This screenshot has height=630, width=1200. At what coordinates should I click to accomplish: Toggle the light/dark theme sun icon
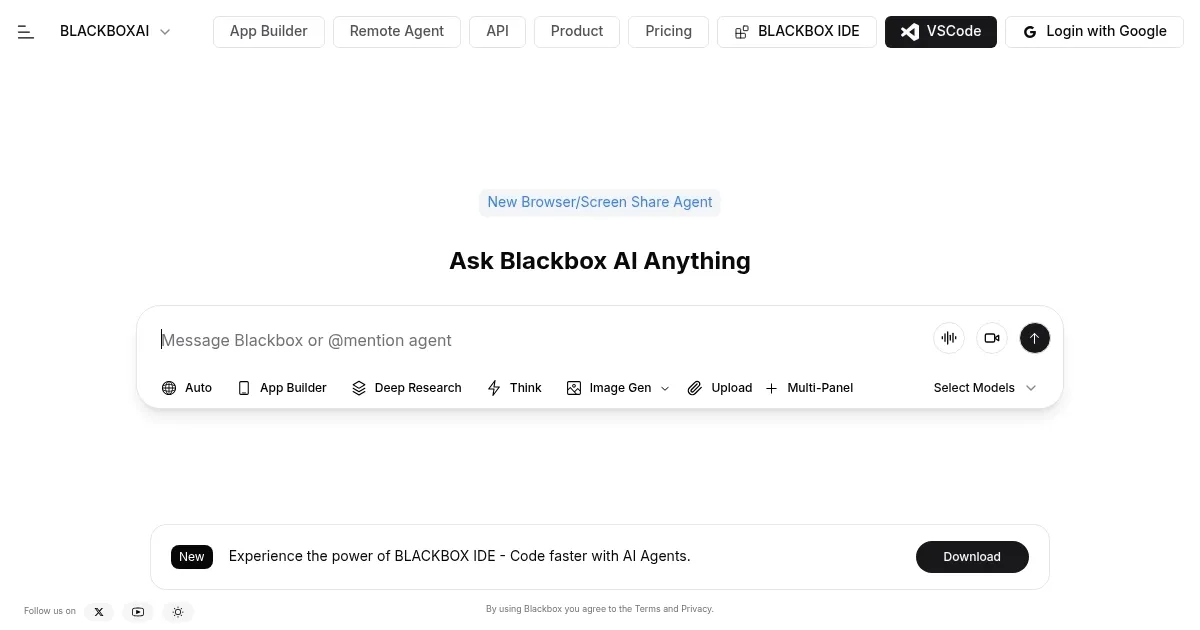[x=178, y=611]
